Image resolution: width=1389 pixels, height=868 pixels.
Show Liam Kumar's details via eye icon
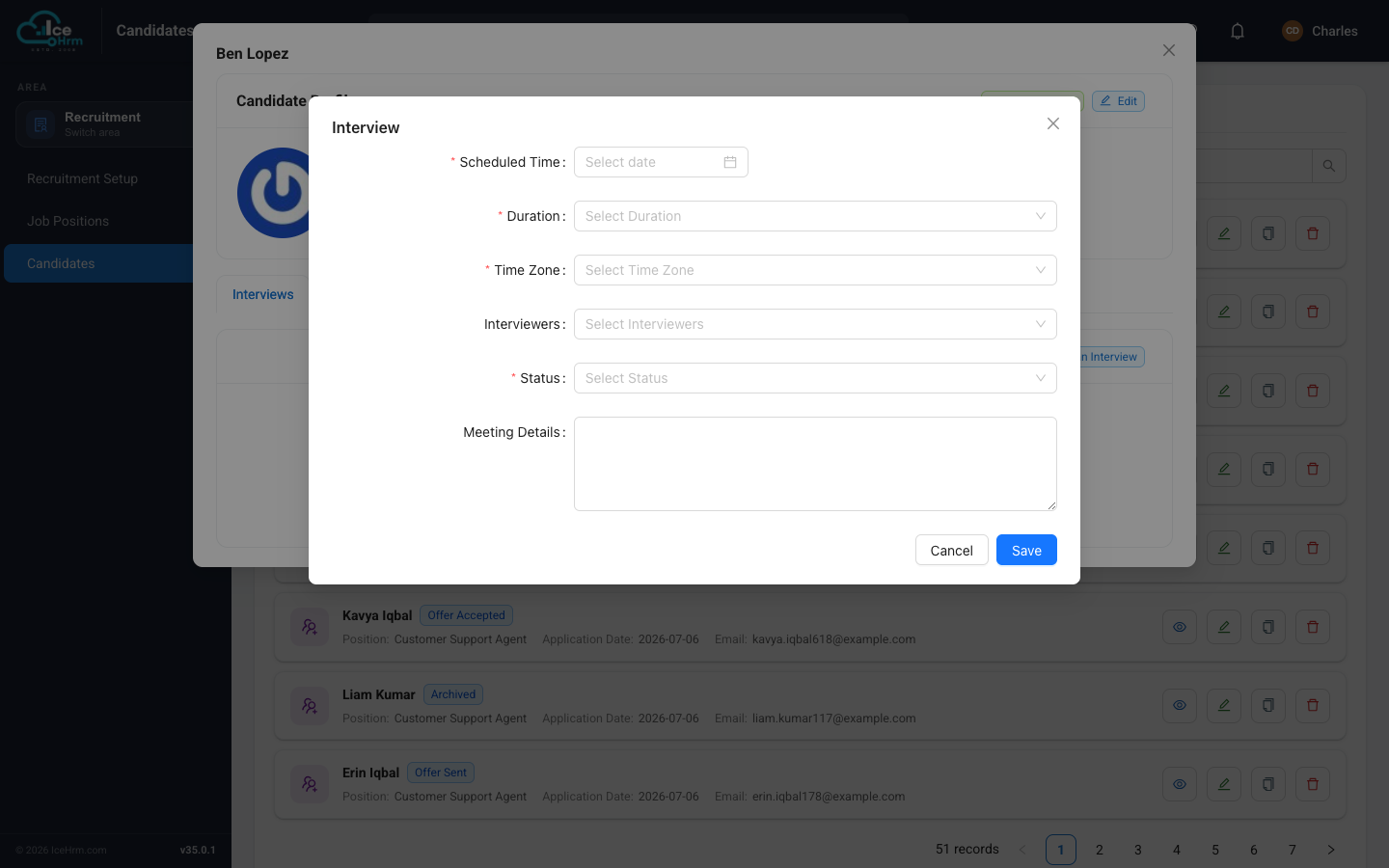(1180, 705)
